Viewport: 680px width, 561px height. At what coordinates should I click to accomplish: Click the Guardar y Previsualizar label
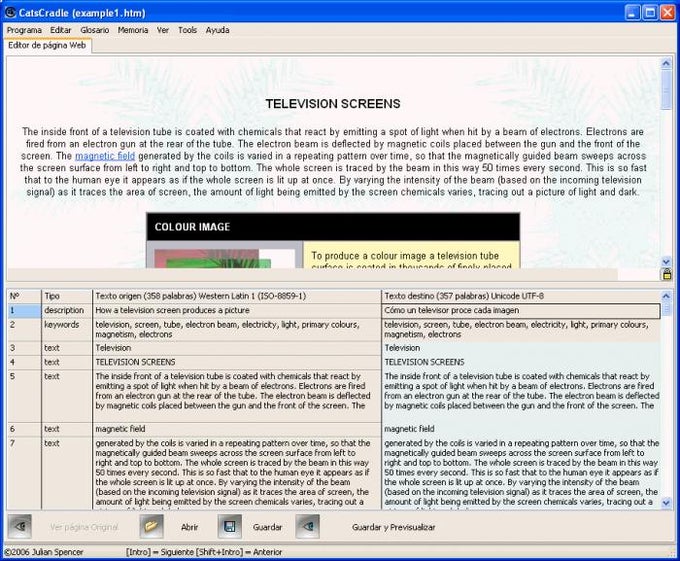click(x=393, y=527)
